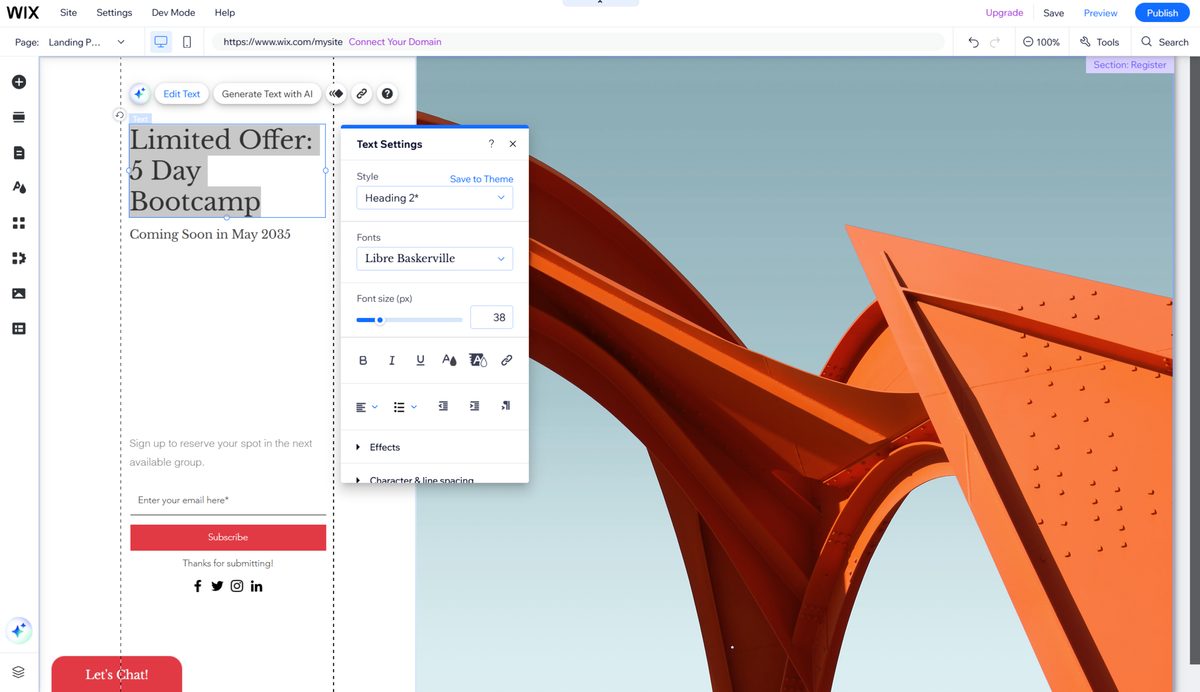Toggle bold formatting
1200x692 pixels.
(x=363, y=360)
